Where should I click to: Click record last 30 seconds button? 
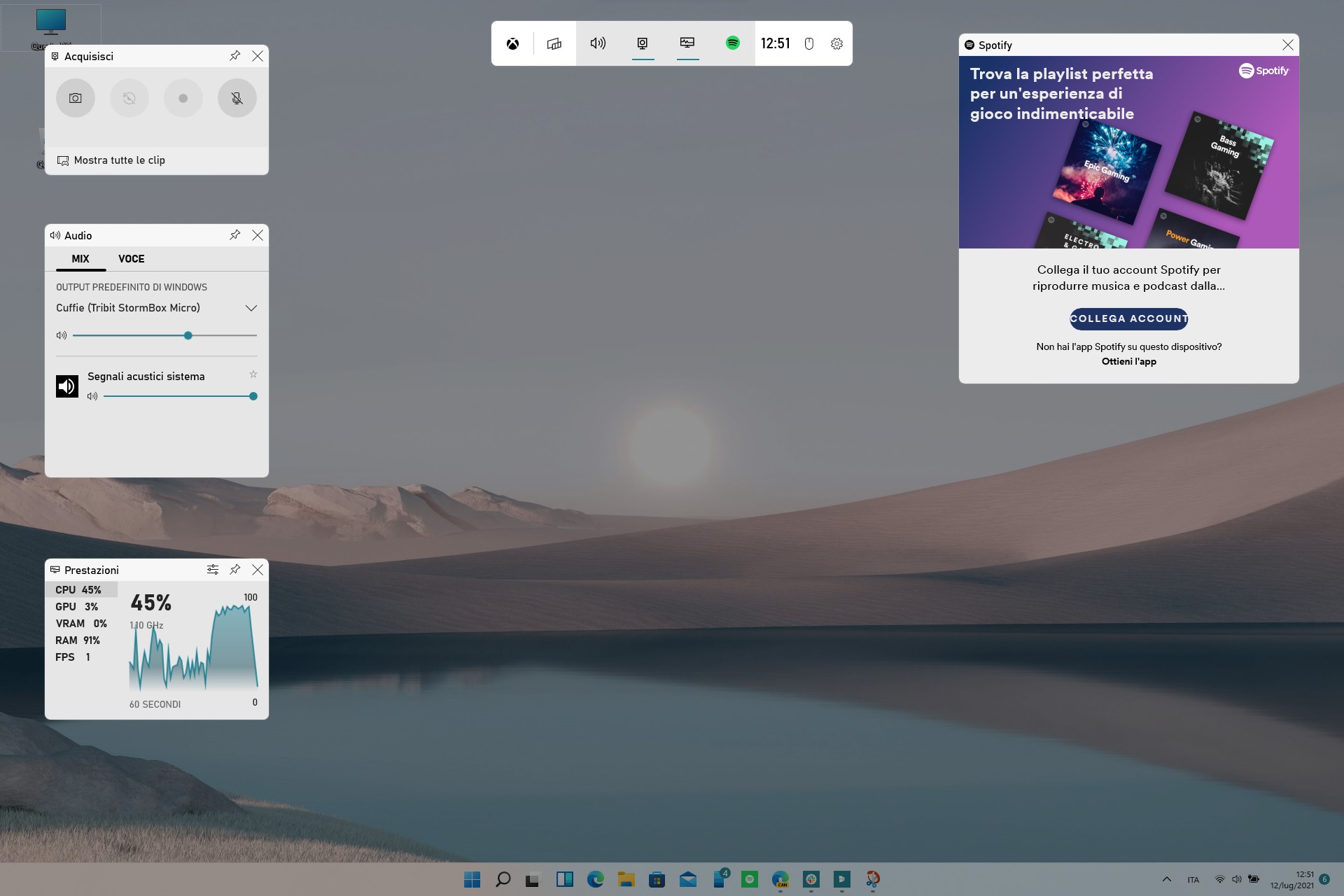pyautogui.click(x=129, y=98)
